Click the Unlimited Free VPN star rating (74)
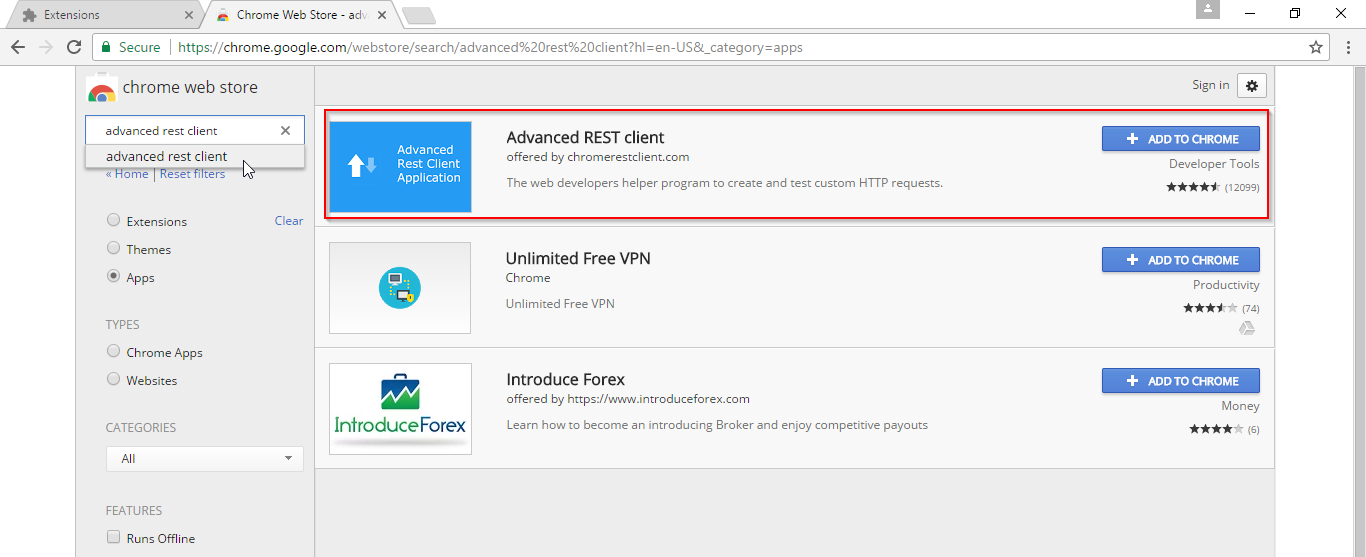Image resolution: width=1366 pixels, height=557 pixels. tap(1221, 308)
